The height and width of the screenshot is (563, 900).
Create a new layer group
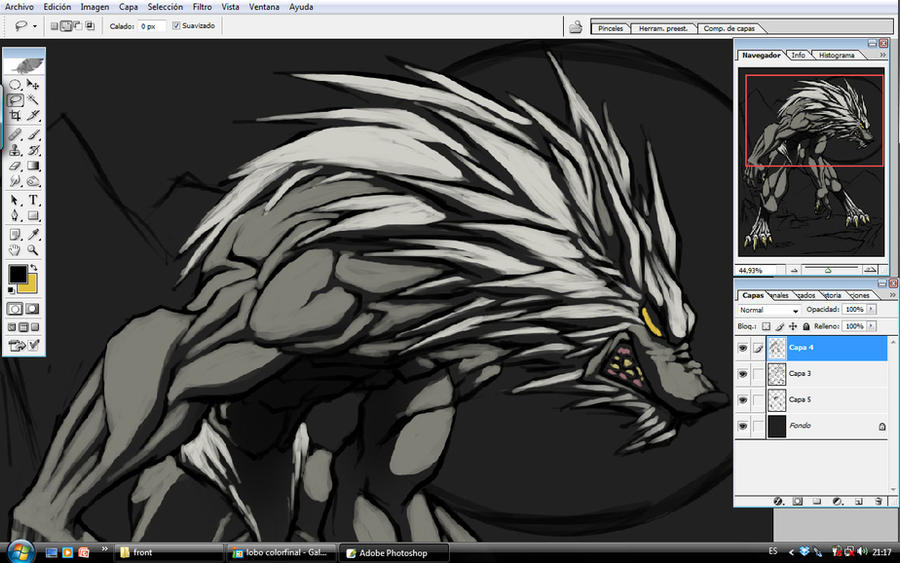tap(817, 501)
